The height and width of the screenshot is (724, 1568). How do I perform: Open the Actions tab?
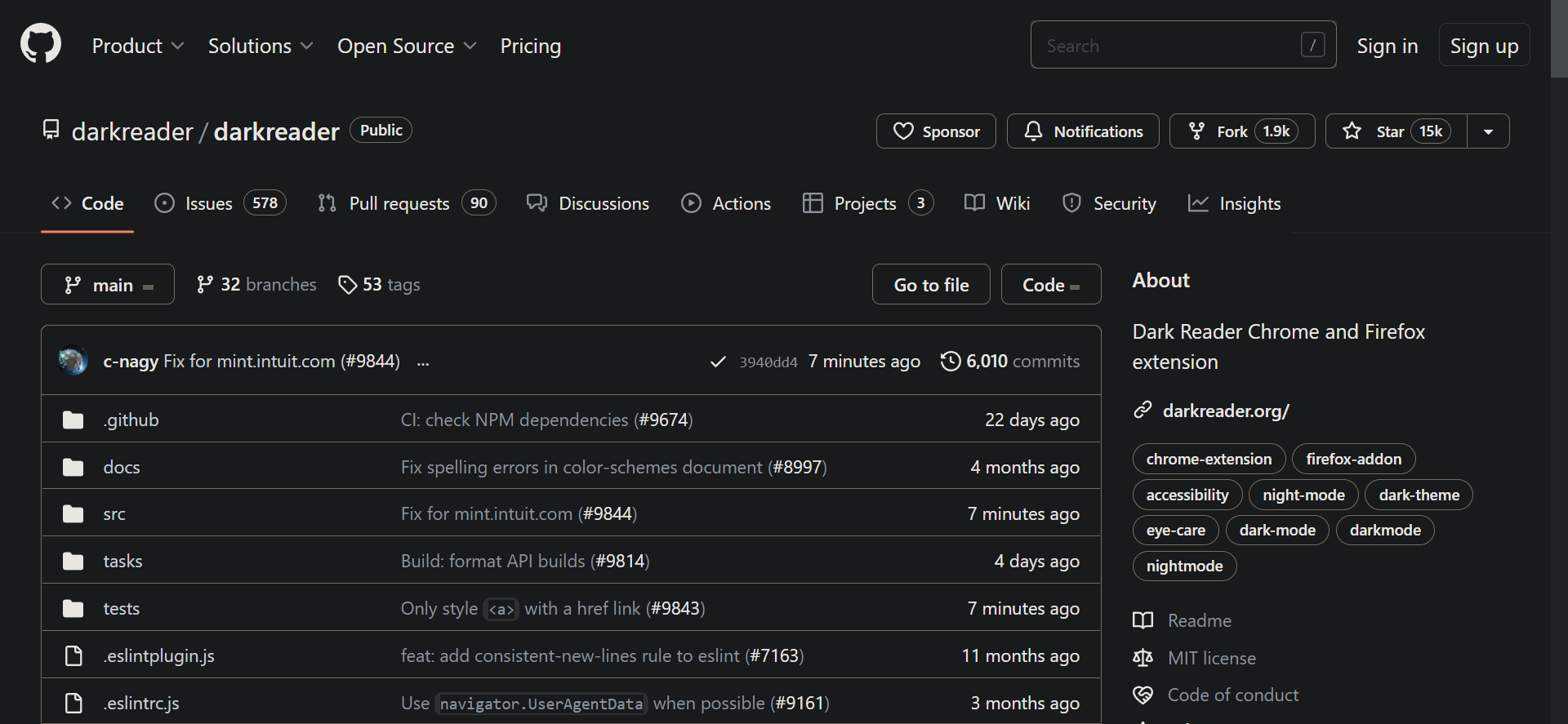coord(726,203)
